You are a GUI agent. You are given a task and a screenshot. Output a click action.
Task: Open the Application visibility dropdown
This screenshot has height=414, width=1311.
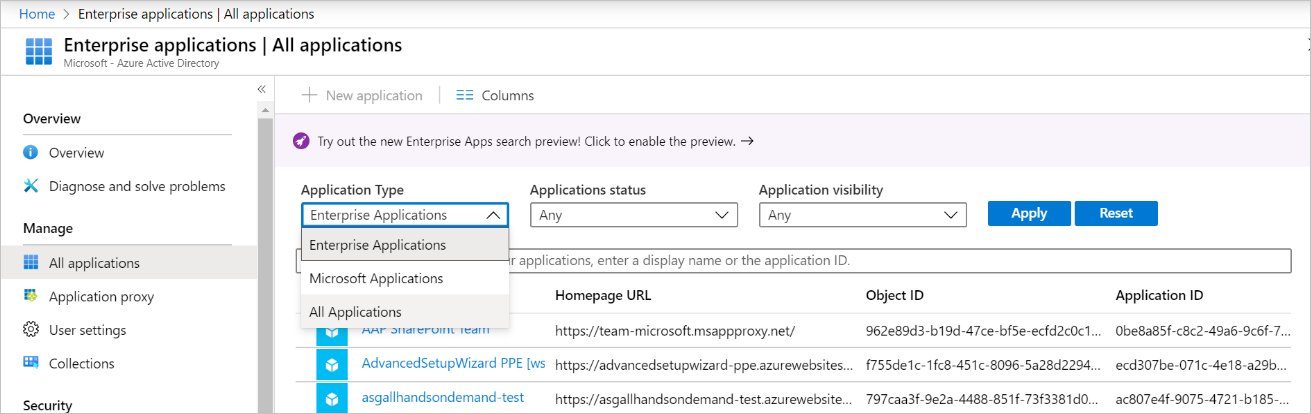click(863, 215)
